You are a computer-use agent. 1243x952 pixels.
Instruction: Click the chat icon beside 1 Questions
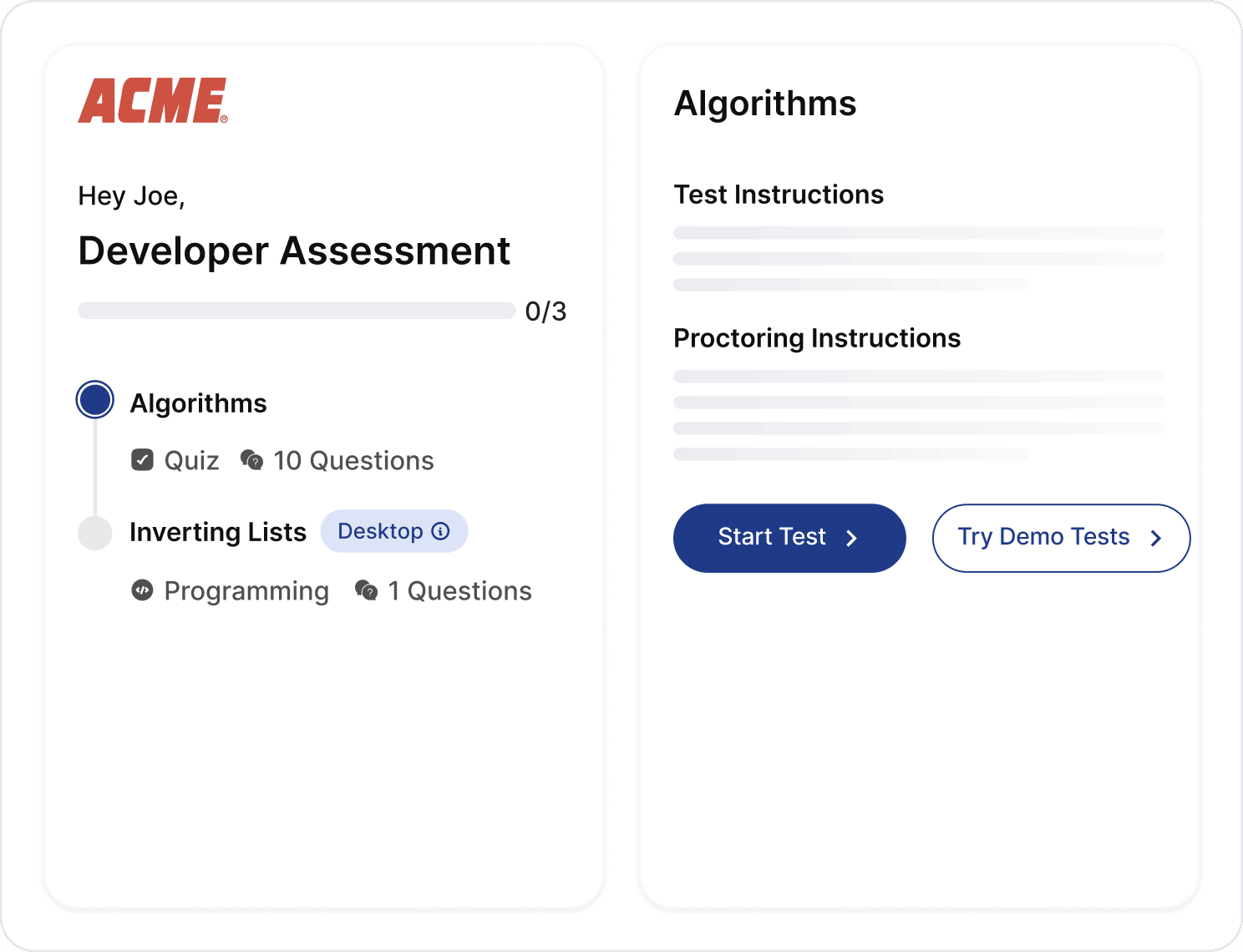tap(366, 590)
